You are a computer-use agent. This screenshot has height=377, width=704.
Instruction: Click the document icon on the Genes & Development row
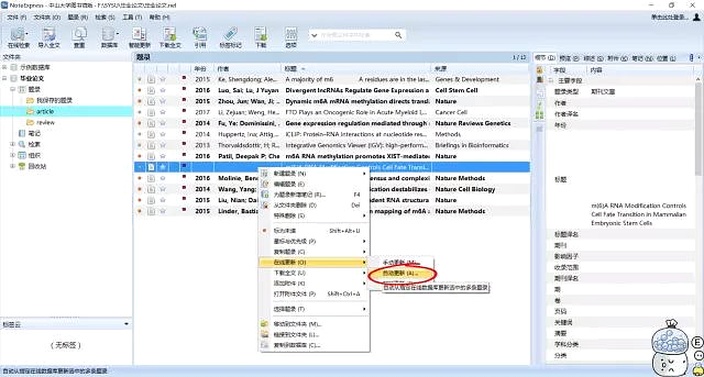pos(151,79)
